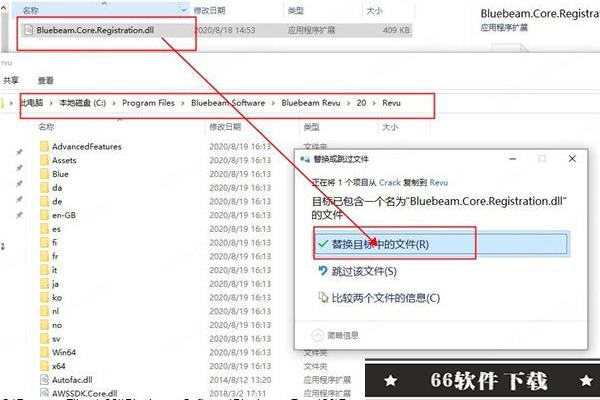
Task: Click the pin icon beside en-GB row
Action: [x=19, y=215]
